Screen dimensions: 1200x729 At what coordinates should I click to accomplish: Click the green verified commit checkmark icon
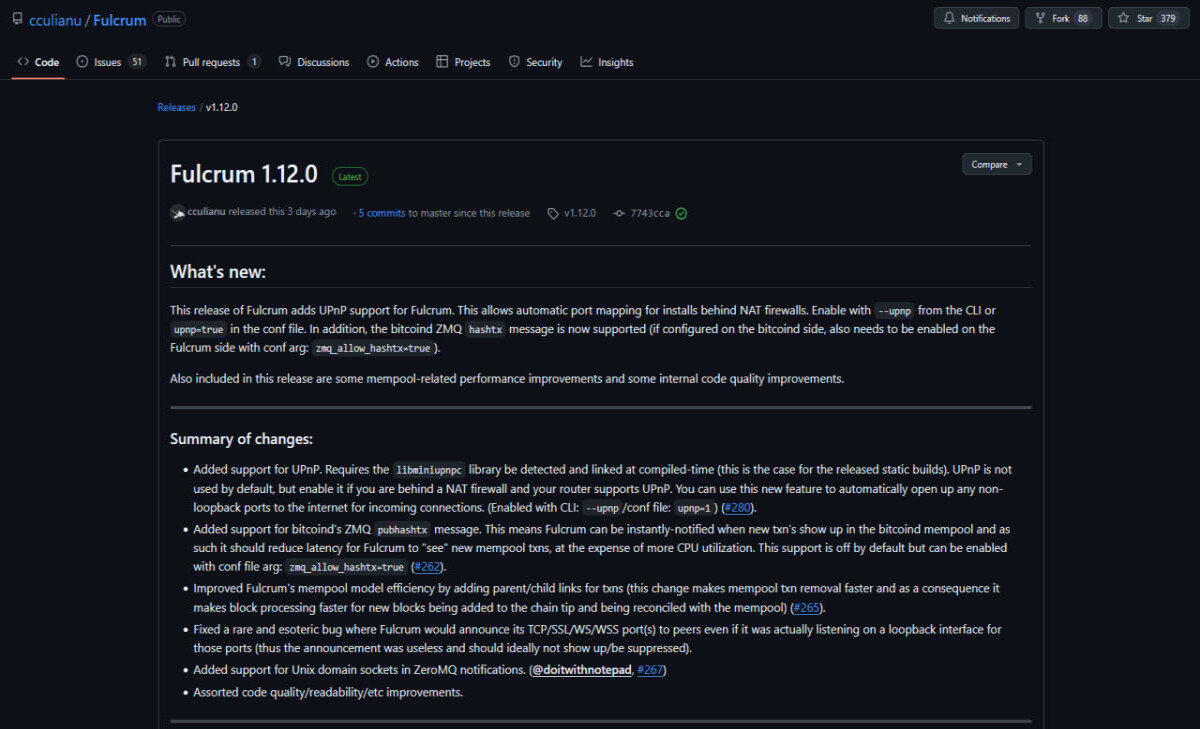click(x=681, y=213)
